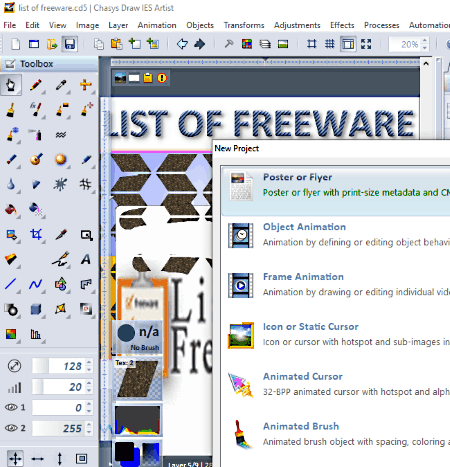The height and width of the screenshot is (467, 450).
Task: Click the eye icon labeled 1
Action: coord(11,407)
